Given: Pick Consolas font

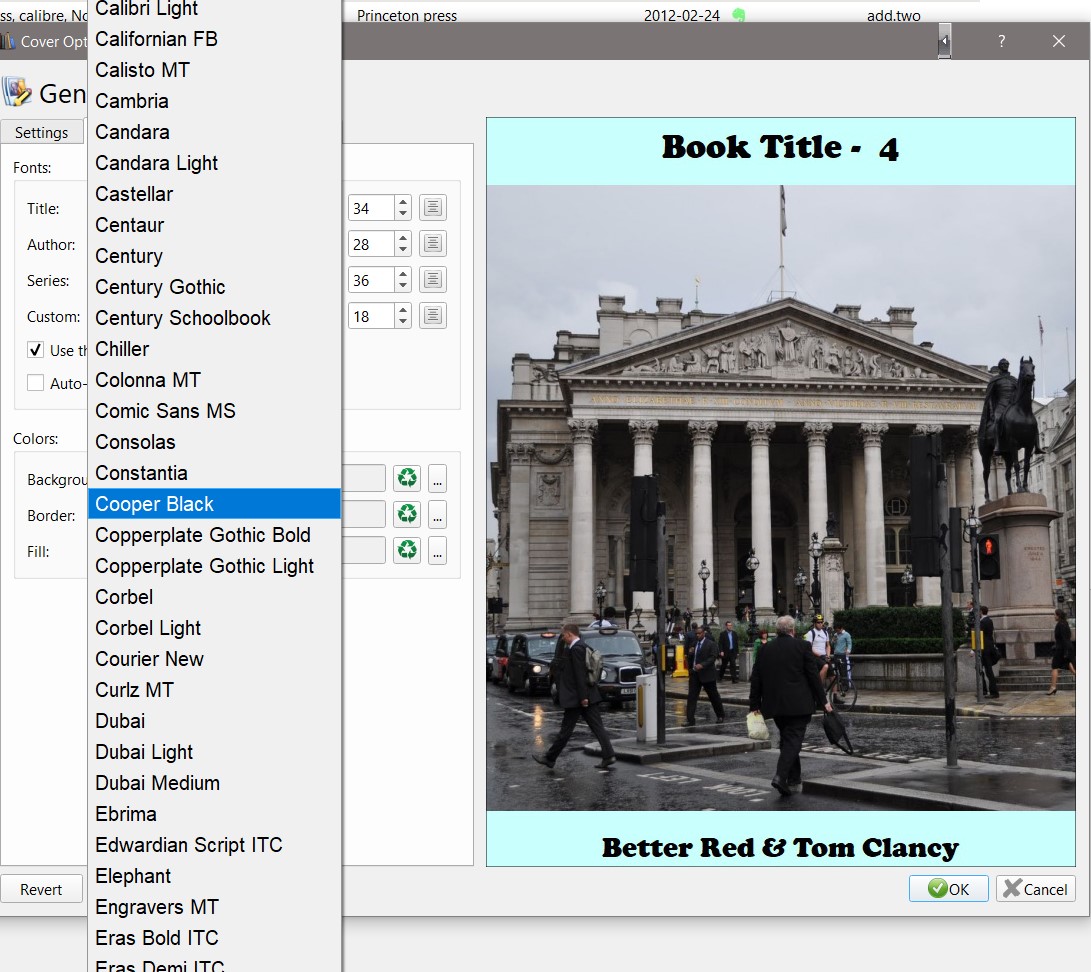Looking at the screenshot, I should click(x=214, y=442).
